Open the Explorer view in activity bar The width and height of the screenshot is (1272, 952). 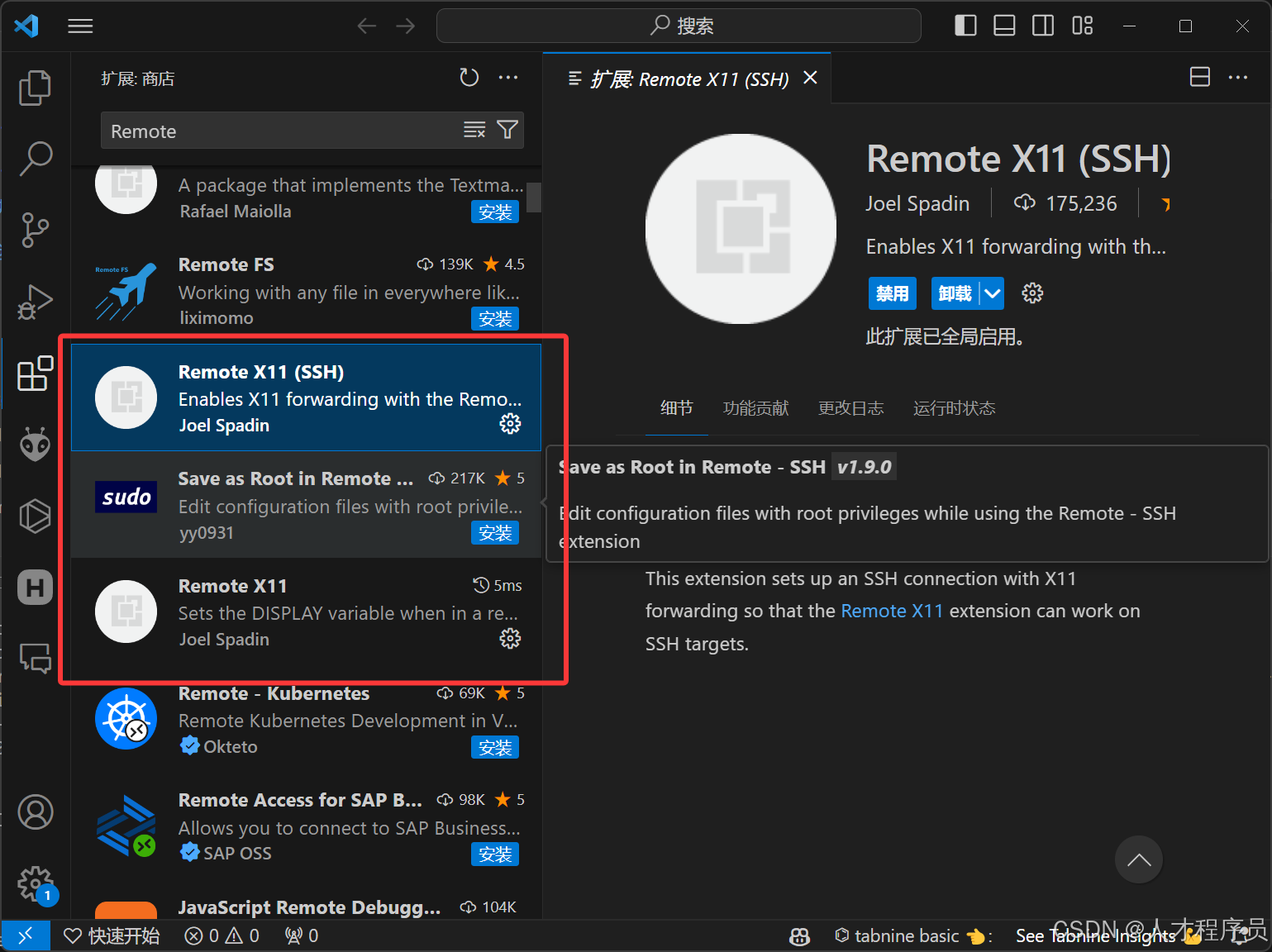tap(35, 88)
